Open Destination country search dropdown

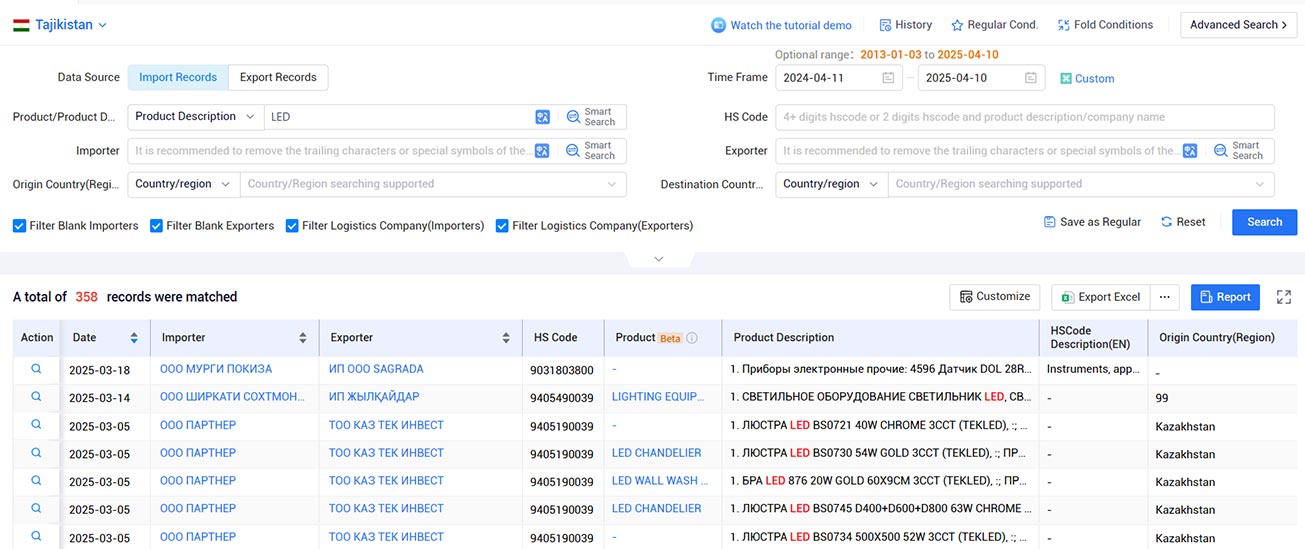(x=1081, y=184)
